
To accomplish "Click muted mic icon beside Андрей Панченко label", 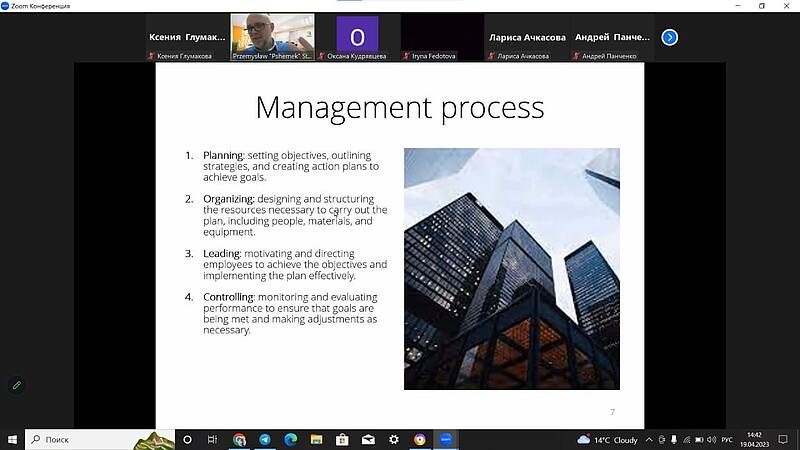I will (x=576, y=56).
